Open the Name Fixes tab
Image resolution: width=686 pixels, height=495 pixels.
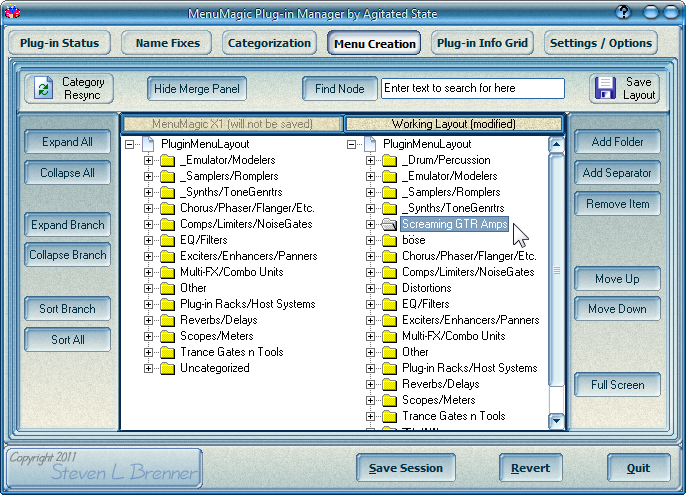[x=167, y=43]
